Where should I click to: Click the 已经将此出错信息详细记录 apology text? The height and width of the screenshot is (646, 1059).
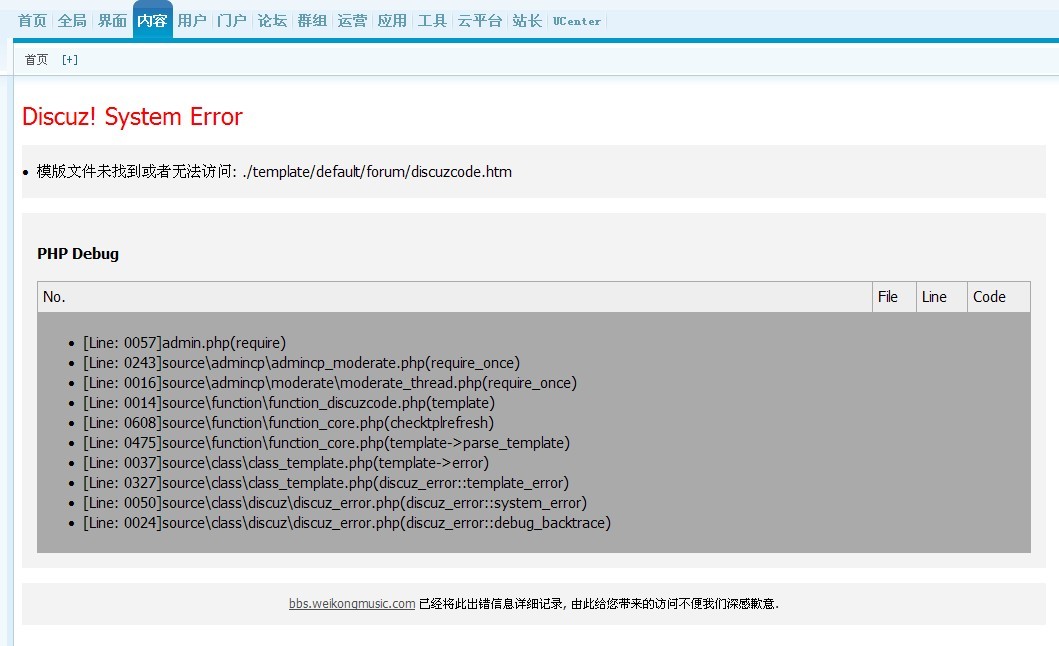tap(599, 603)
